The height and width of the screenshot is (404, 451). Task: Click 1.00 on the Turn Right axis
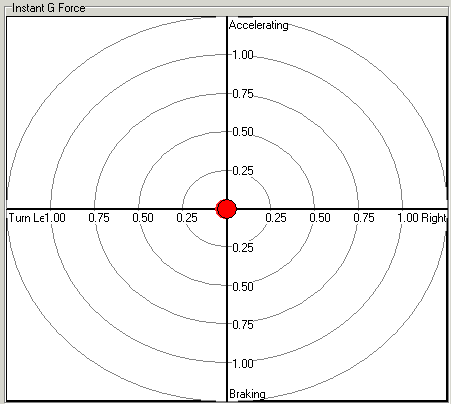coord(408,218)
